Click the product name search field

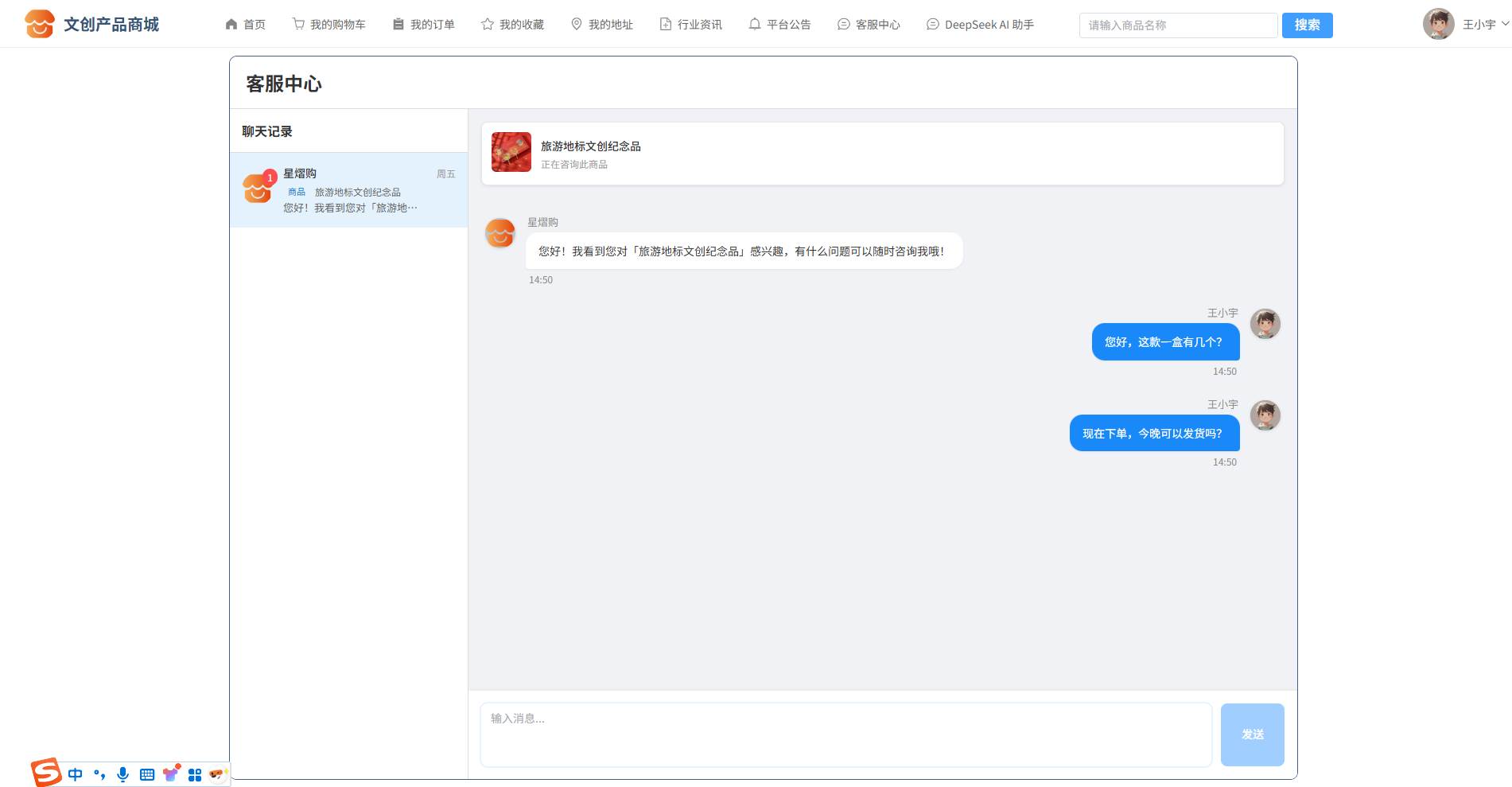[x=1177, y=25]
